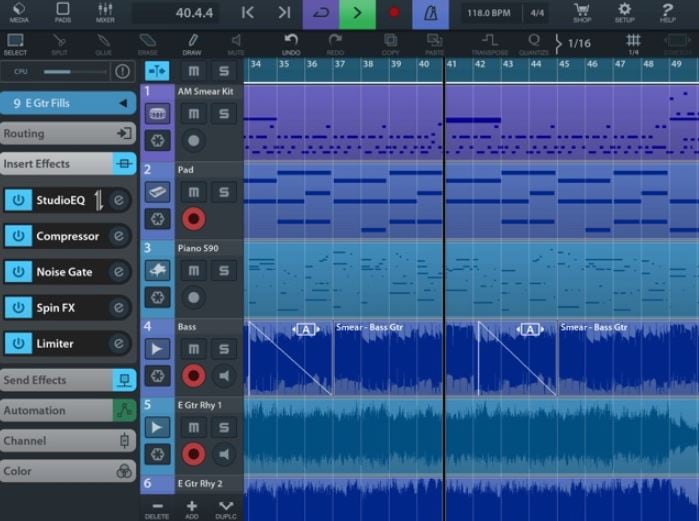This screenshot has width=699, height=521.
Task: Toggle the StudioEQ power button
Action: pyautogui.click(x=18, y=200)
